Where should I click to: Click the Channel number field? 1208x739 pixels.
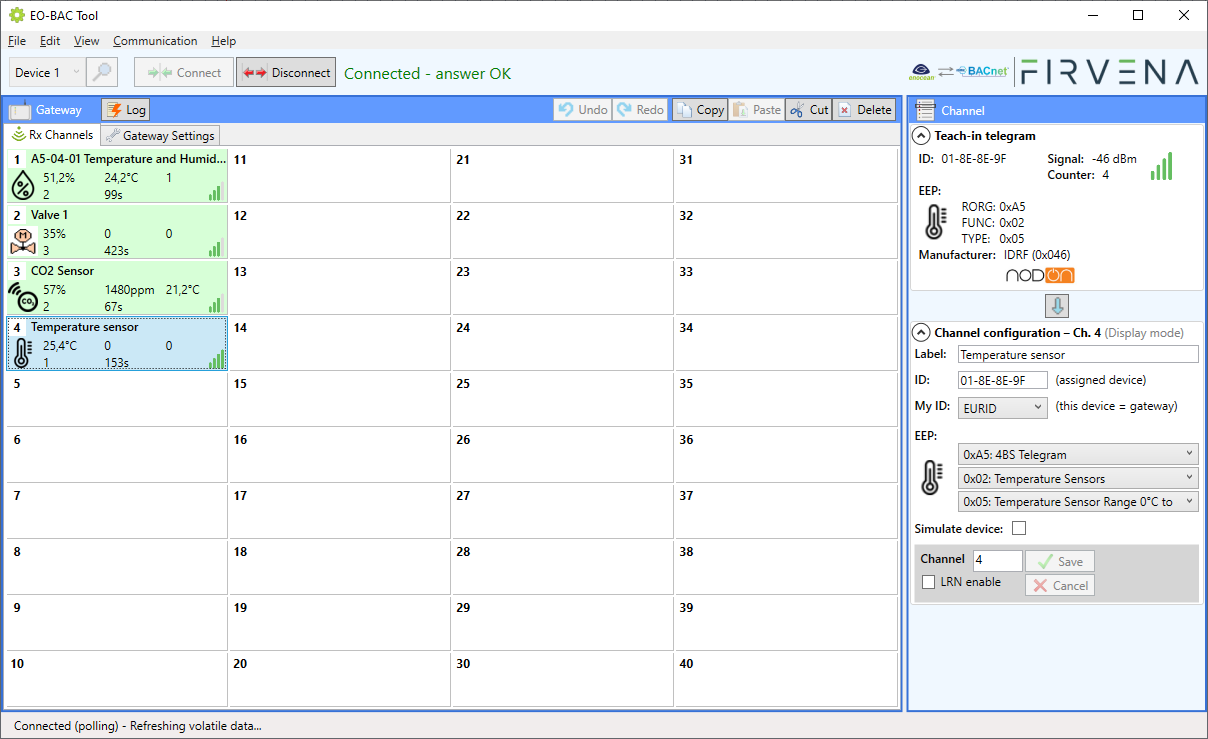pyautogui.click(x=998, y=561)
